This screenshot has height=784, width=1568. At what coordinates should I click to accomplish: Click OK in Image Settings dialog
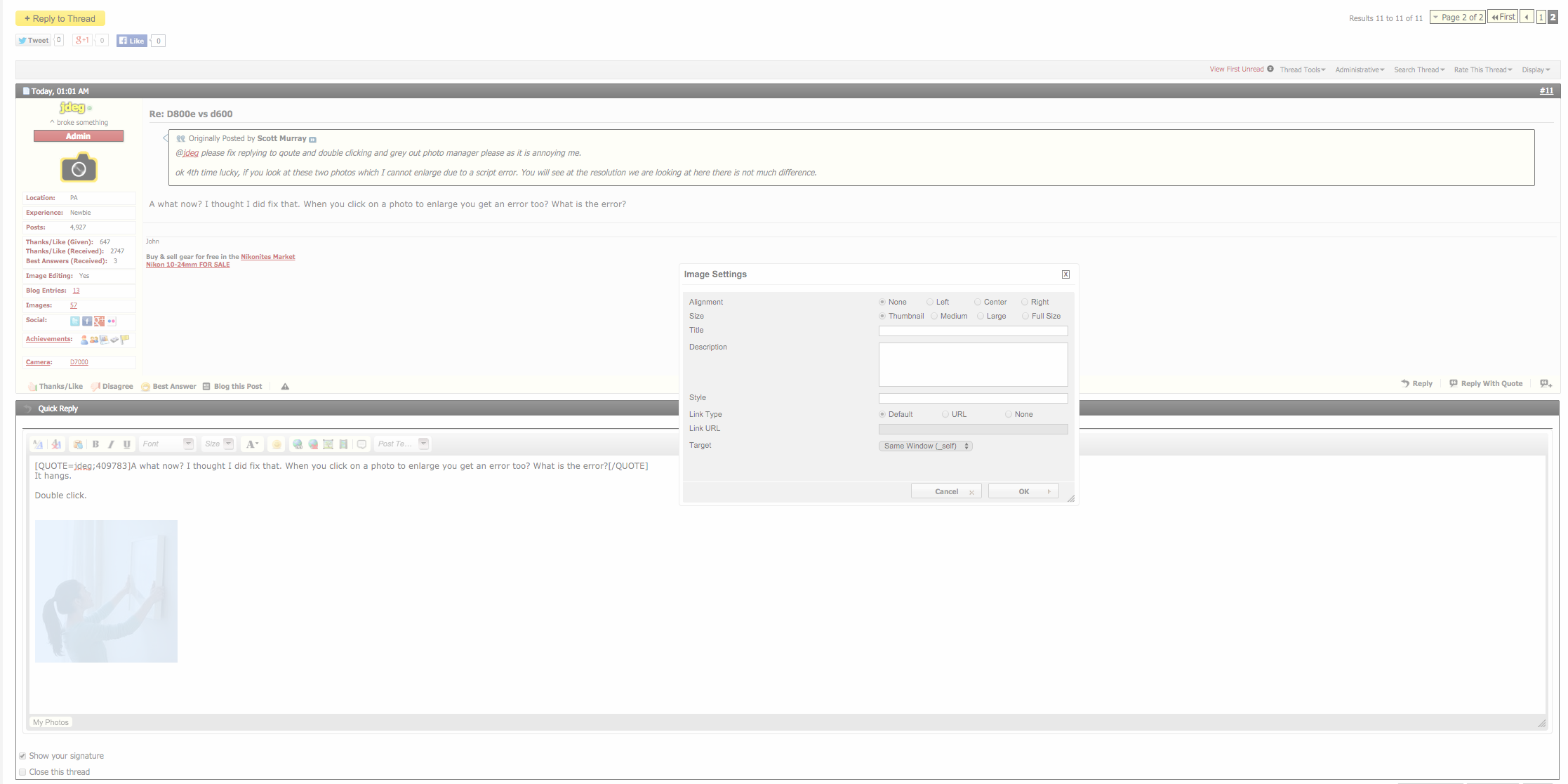tap(1023, 491)
